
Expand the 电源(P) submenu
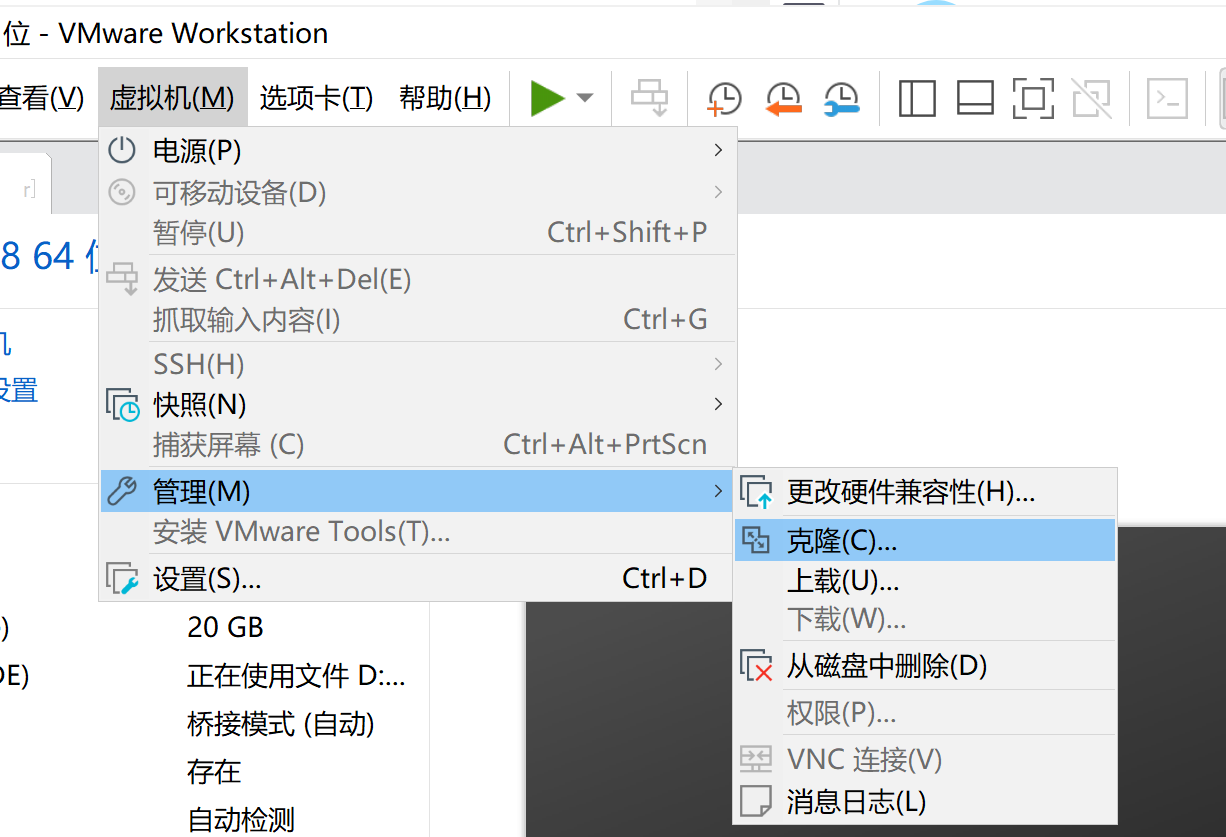tap(417, 151)
